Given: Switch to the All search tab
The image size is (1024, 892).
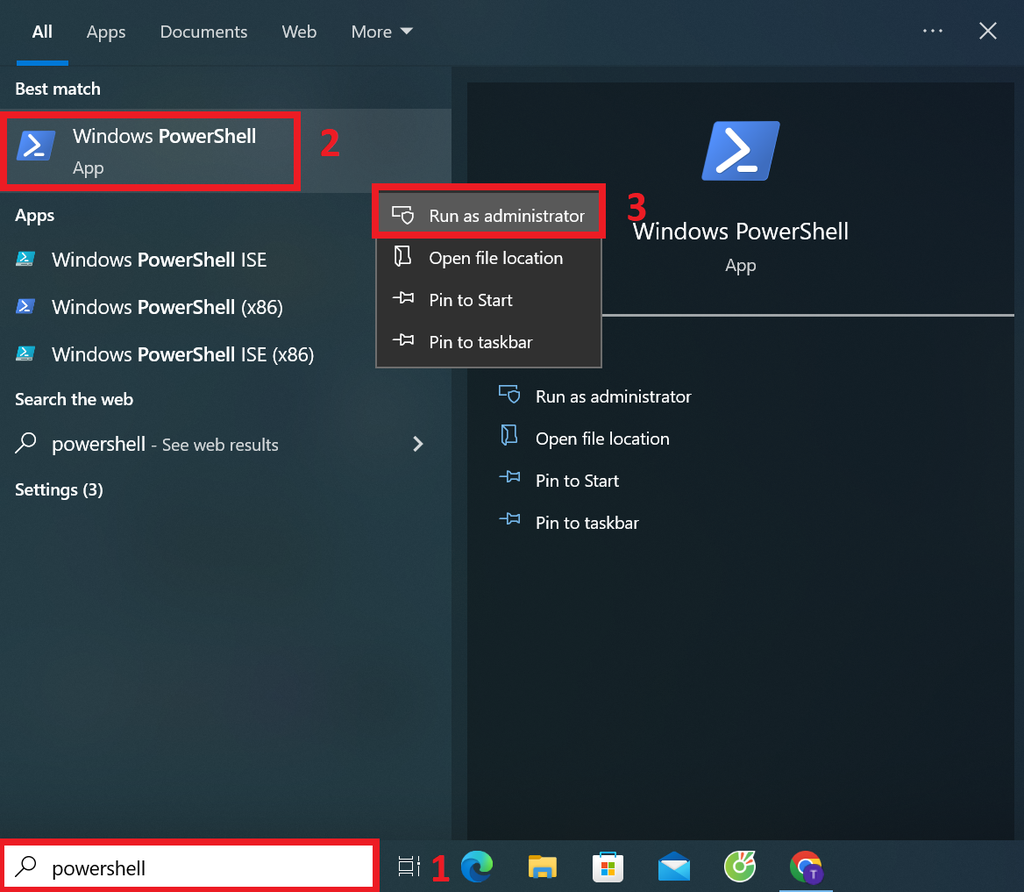Looking at the screenshot, I should [x=42, y=31].
